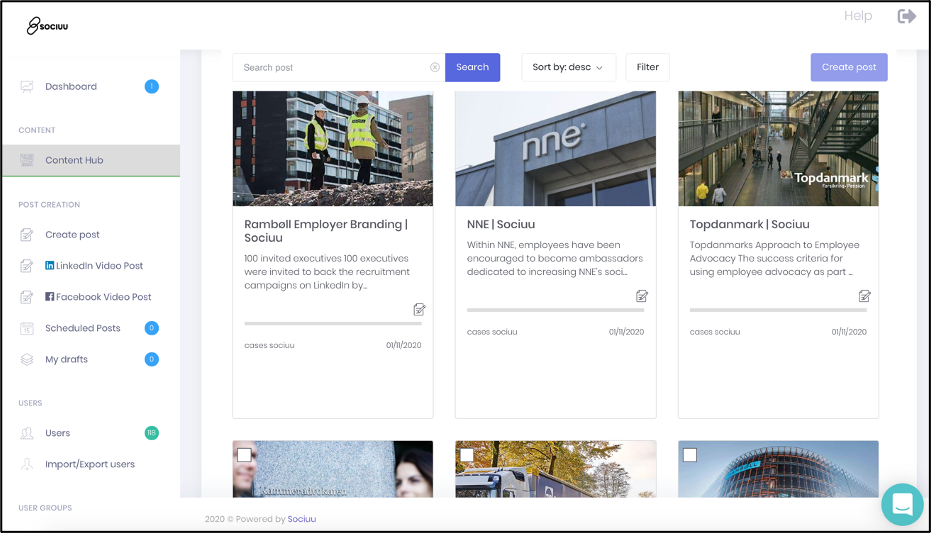Click the Dashboard notification badge
The image size is (931, 533).
(151, 87)
